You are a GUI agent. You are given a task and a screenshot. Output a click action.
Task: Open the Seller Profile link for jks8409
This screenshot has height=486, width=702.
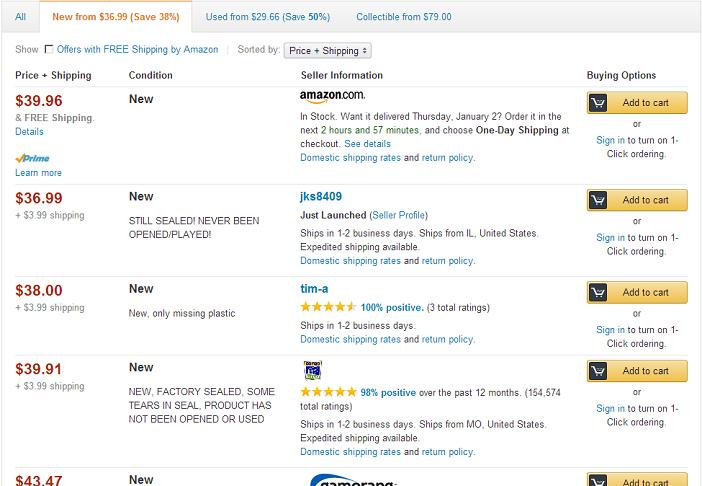coord(398,215)
